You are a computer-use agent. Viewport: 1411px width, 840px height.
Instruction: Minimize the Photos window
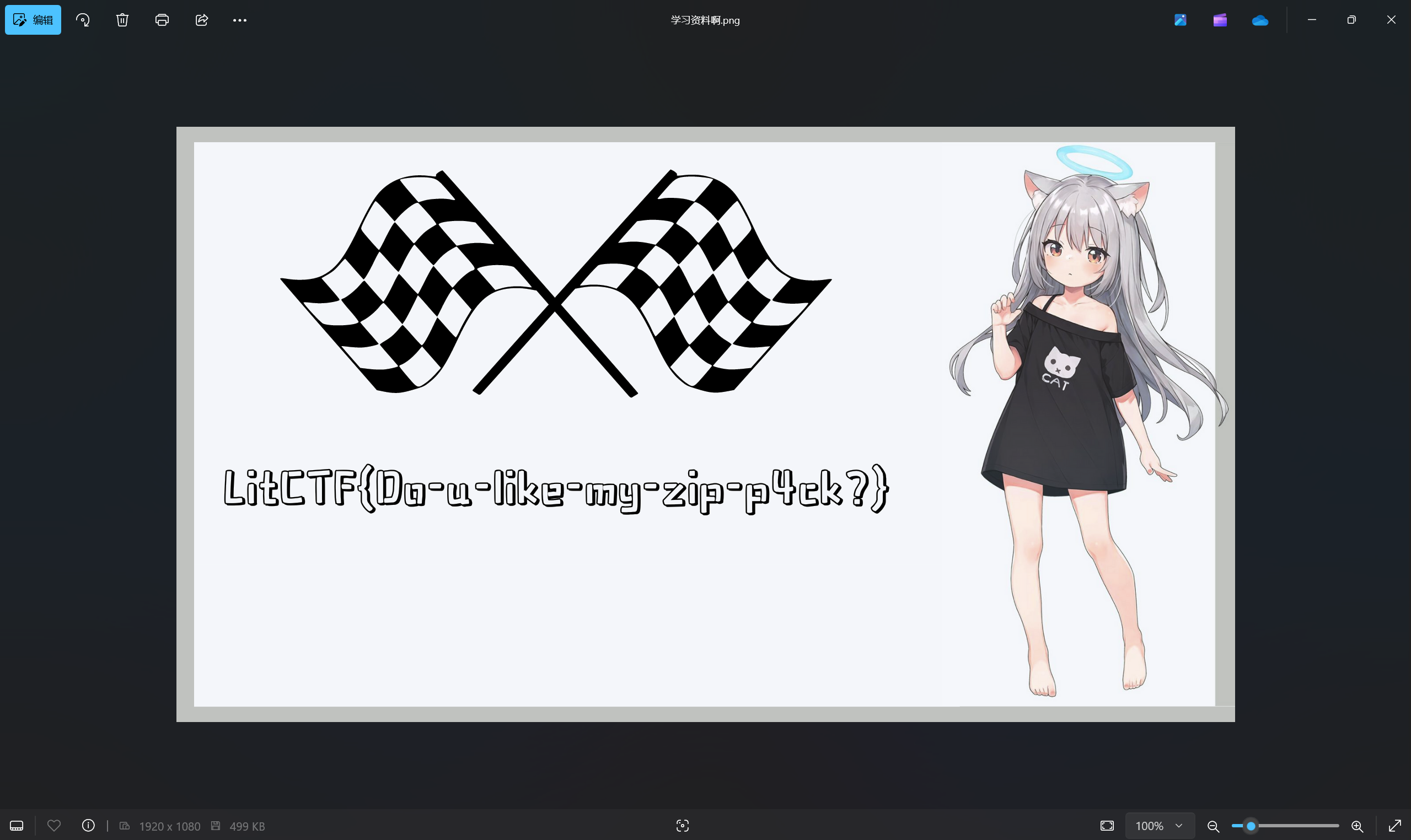pyautogui.click(x=1312, y=20)
